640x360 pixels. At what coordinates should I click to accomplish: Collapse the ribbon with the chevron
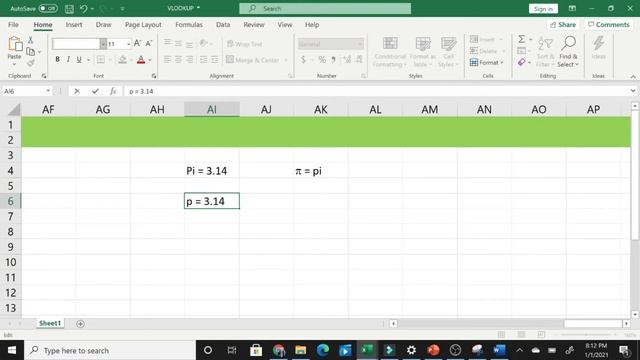(x=633, y=76)
